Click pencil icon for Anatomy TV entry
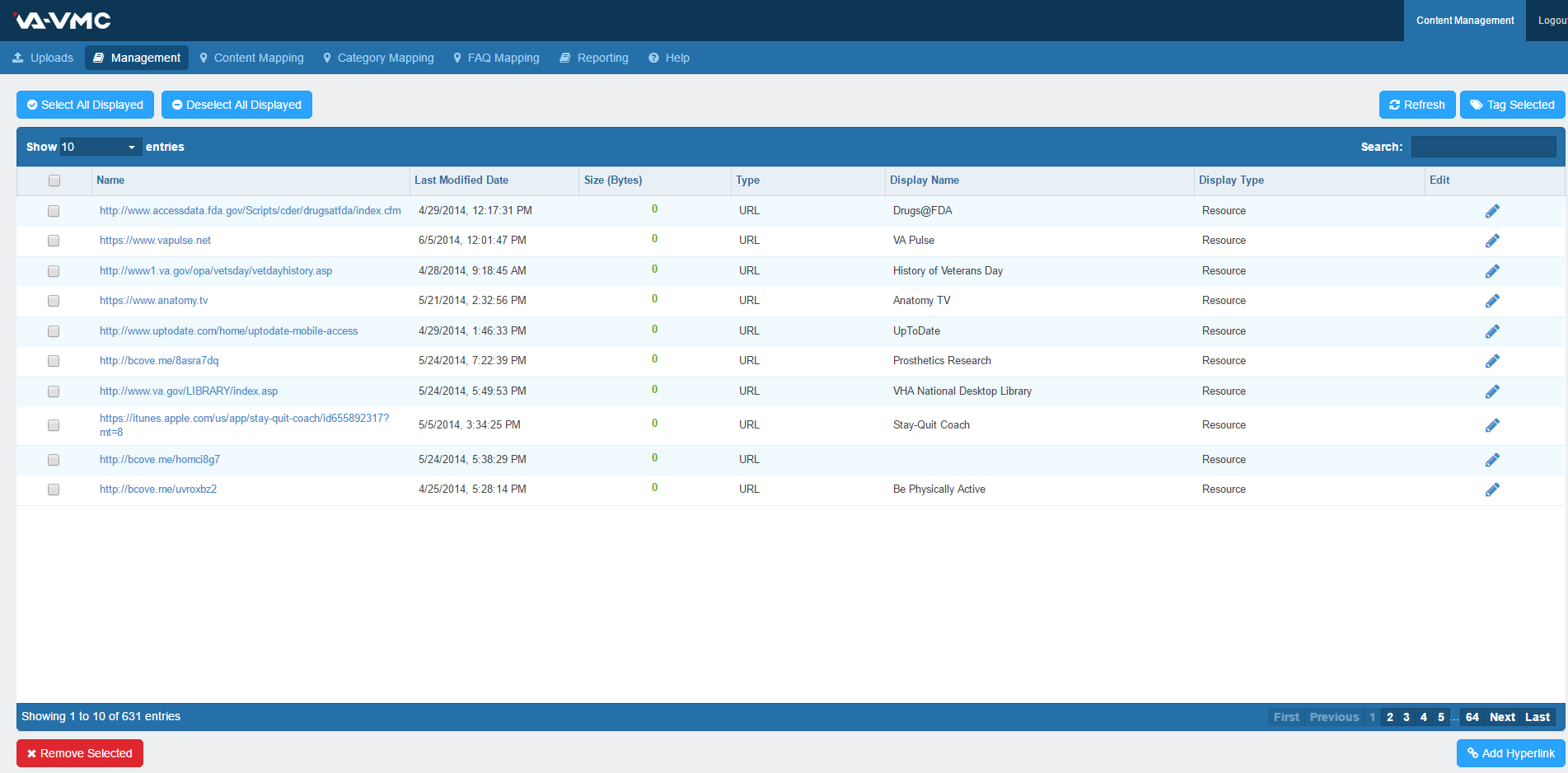 [1491, 301]
